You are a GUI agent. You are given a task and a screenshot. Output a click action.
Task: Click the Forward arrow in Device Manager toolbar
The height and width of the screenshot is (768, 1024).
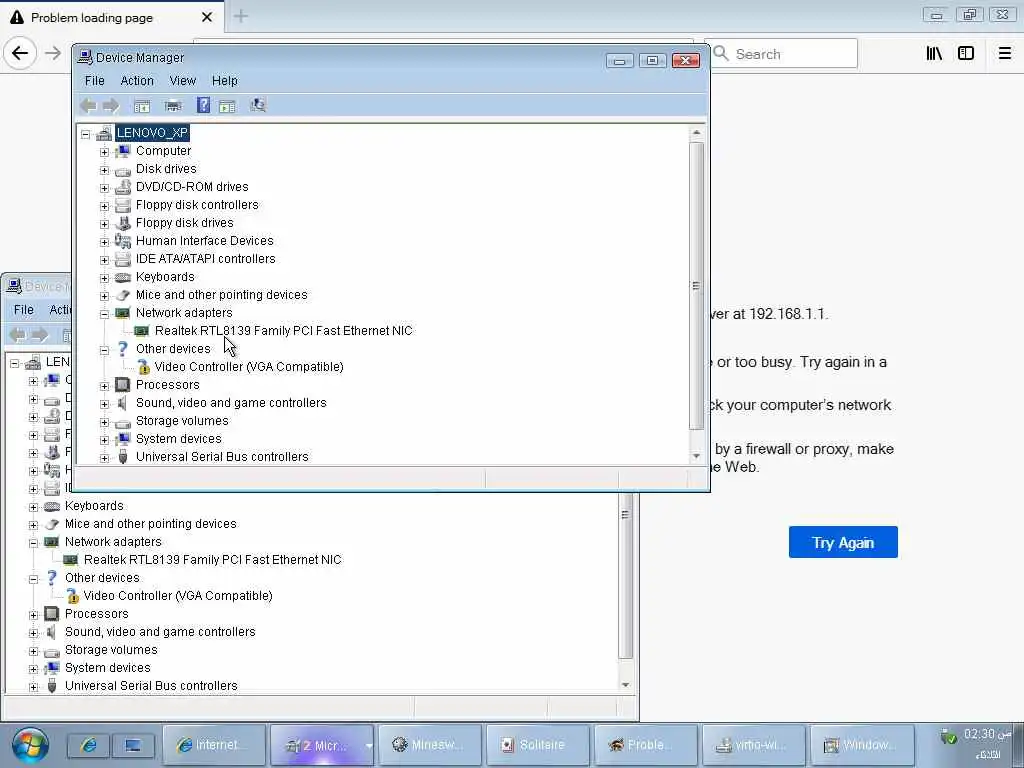(111, 105)
